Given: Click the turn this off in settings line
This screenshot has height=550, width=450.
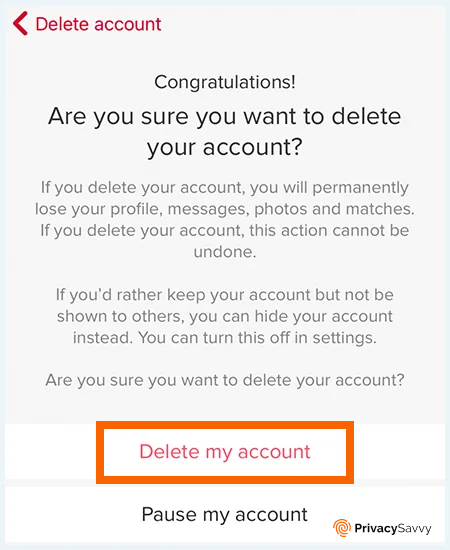Looking at the screenshot, I should (225, 338).
